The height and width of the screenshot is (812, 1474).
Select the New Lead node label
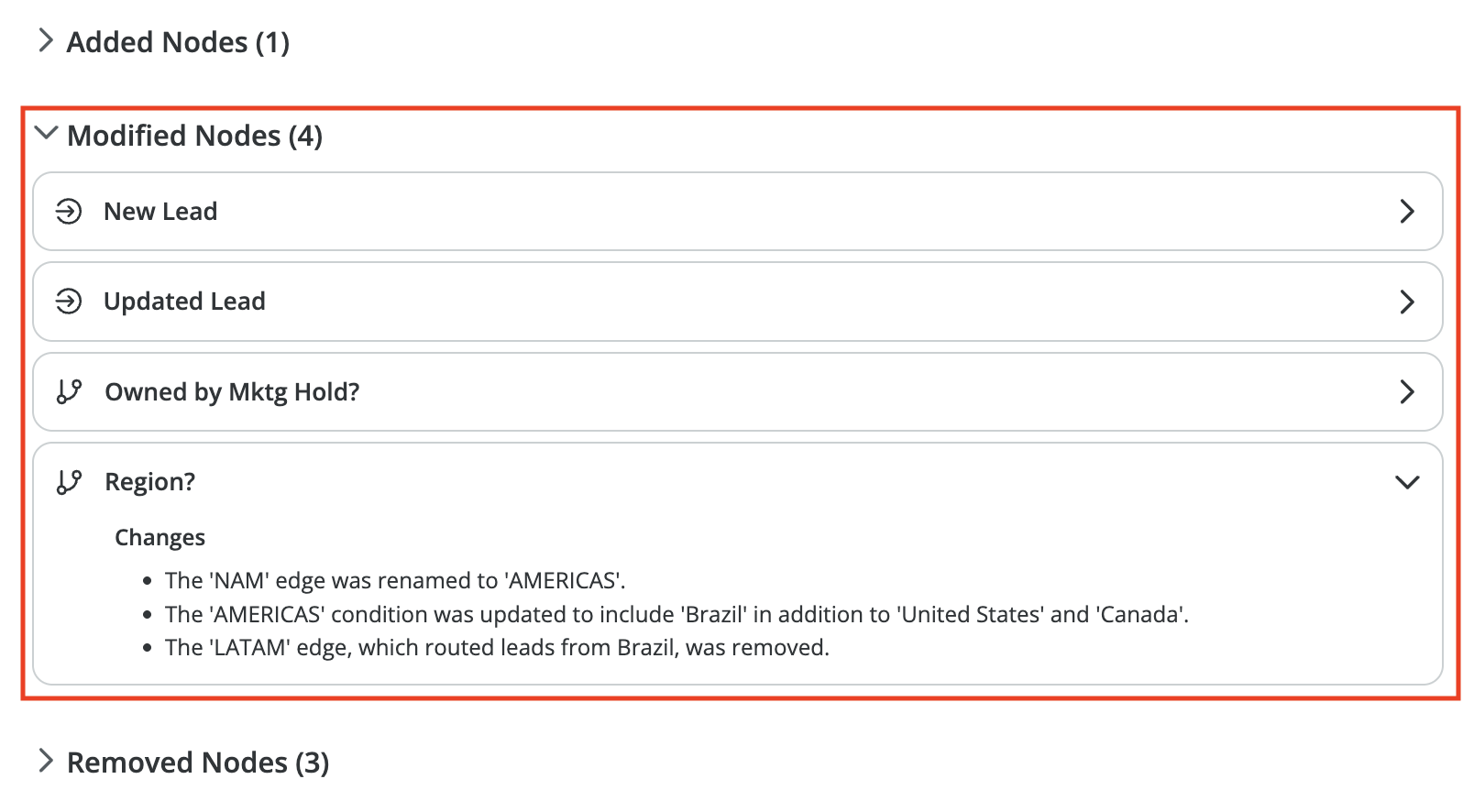pyautogui.click(x=160, y=212)
